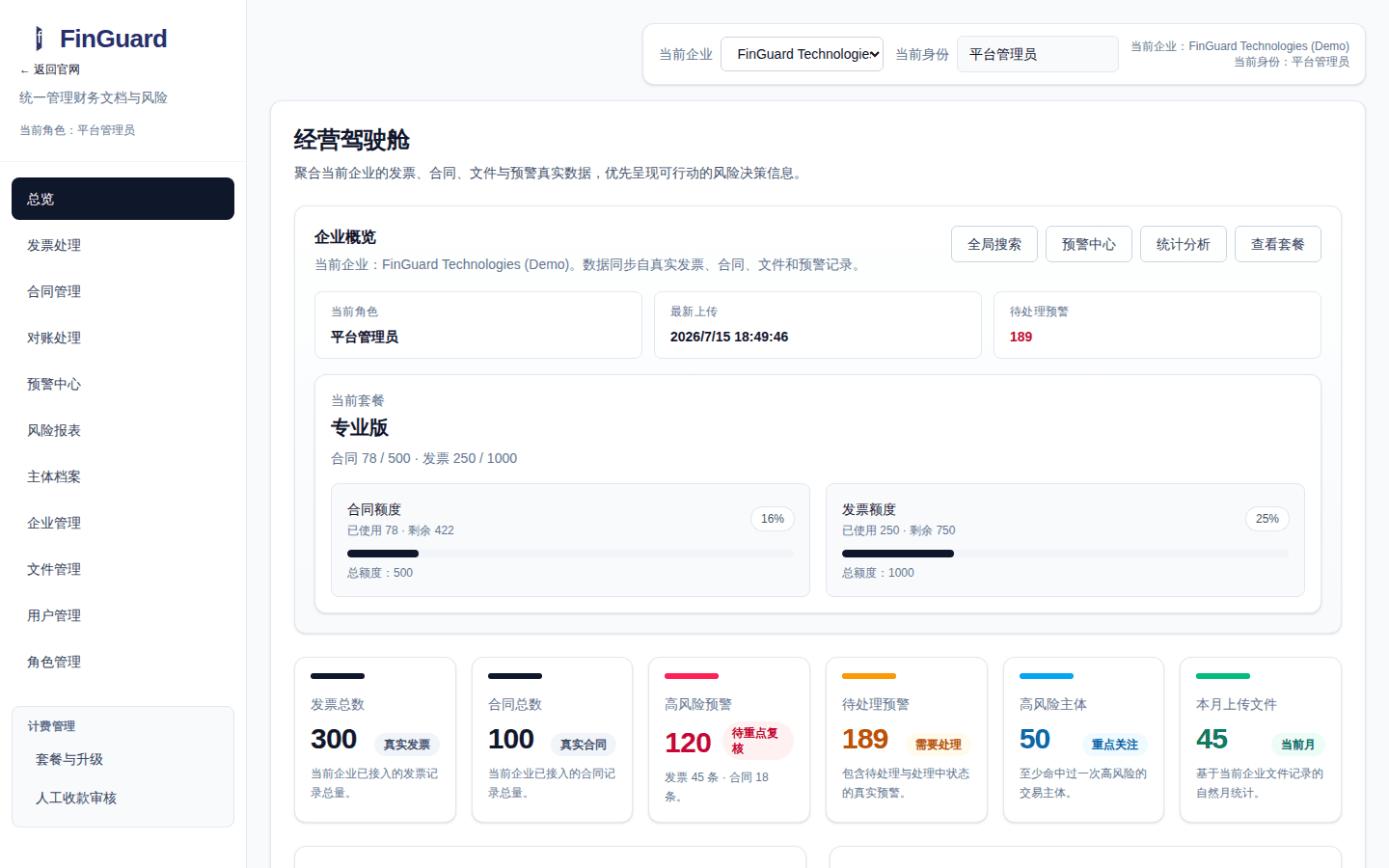Click the 返回官网 link
The height and width of the screenshot is (868, 1389).
click(50, 69)
